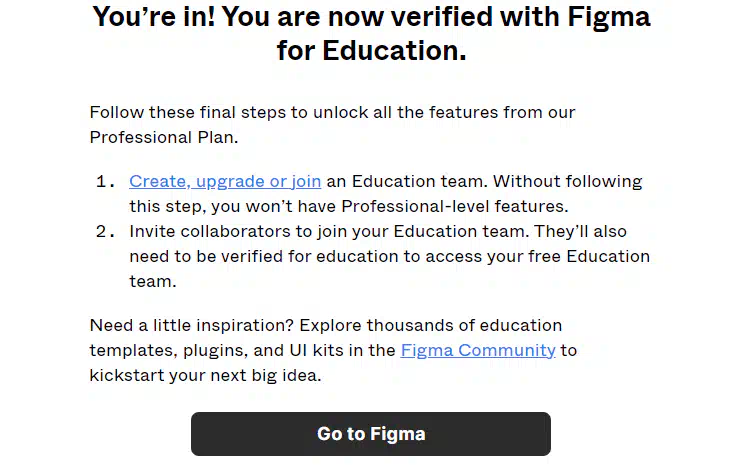
Task: Click the Go to Figma button
Action: 371,434
